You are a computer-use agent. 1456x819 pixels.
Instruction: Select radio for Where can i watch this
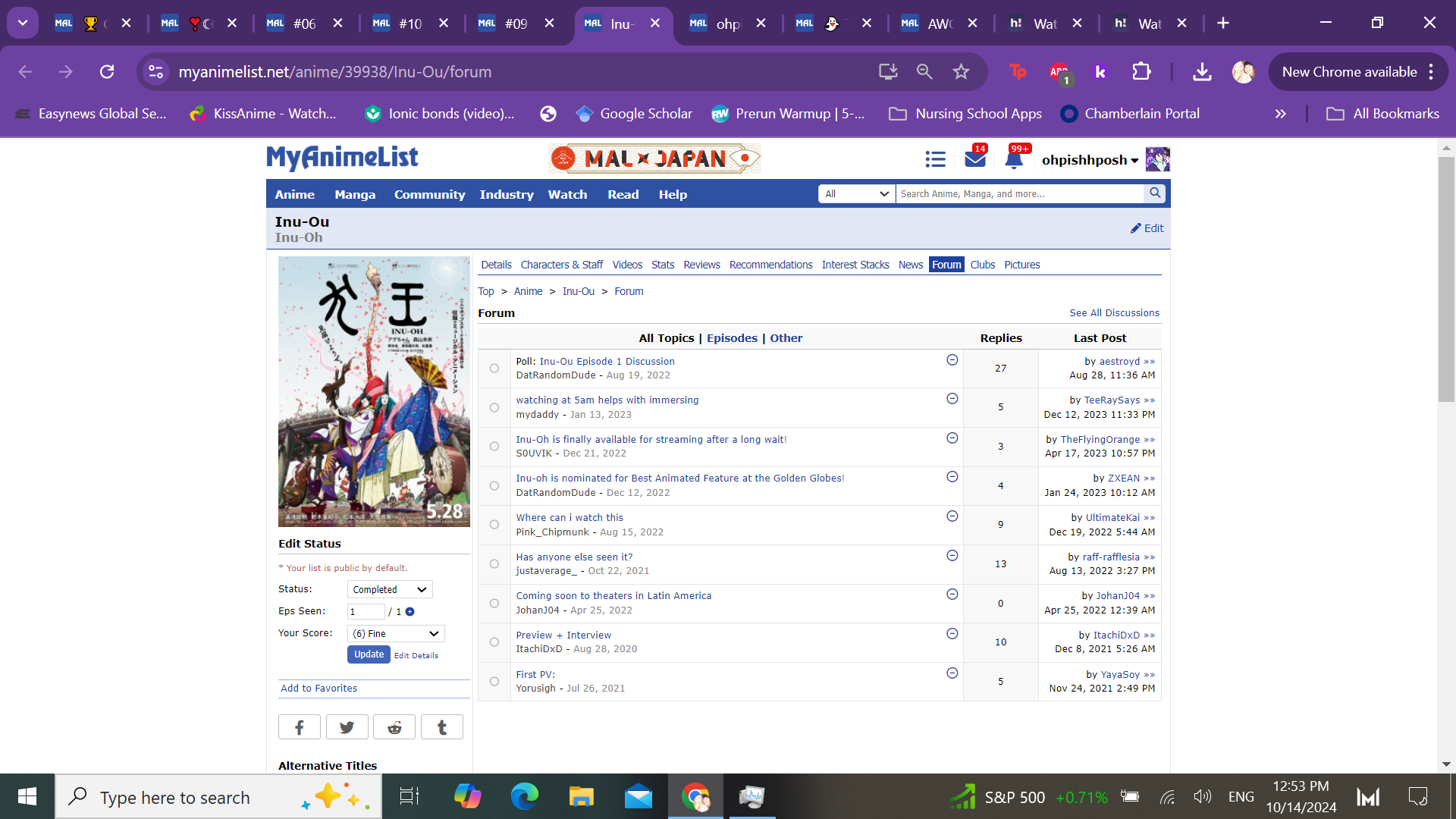click(494, 525)
